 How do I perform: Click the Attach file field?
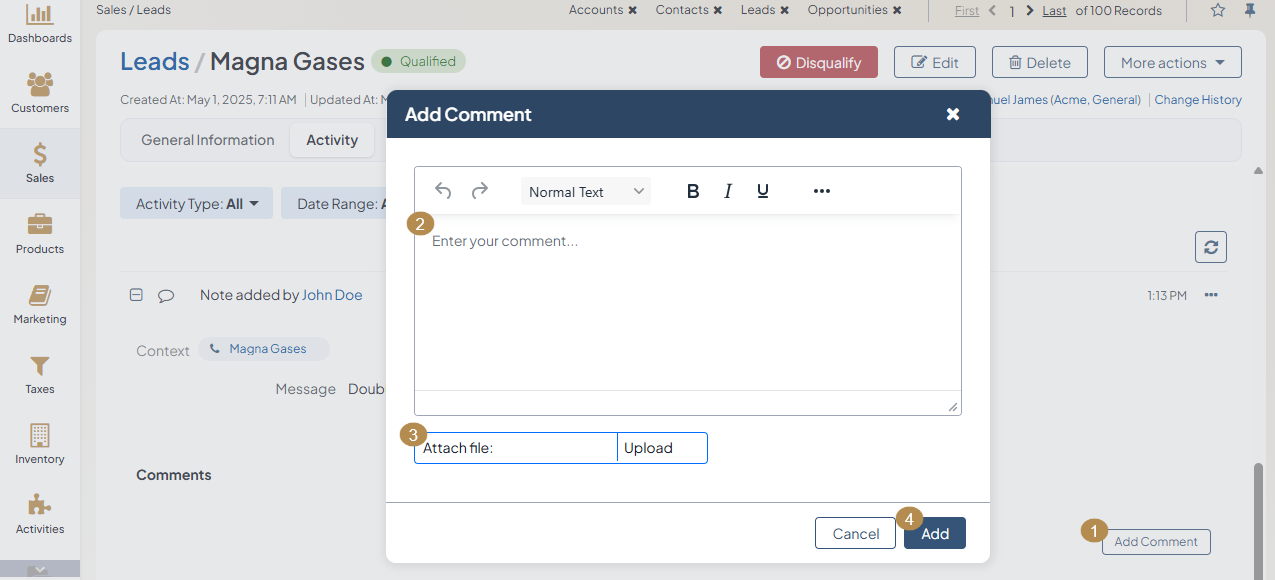coord(516,448)
